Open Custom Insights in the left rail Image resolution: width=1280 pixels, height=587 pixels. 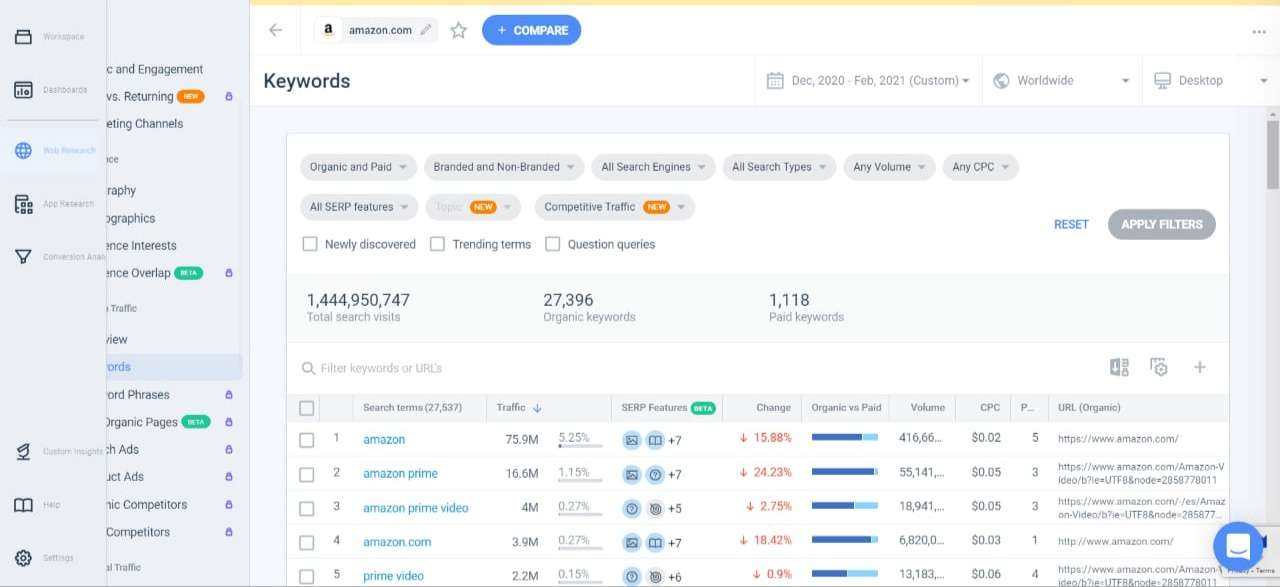23,452
